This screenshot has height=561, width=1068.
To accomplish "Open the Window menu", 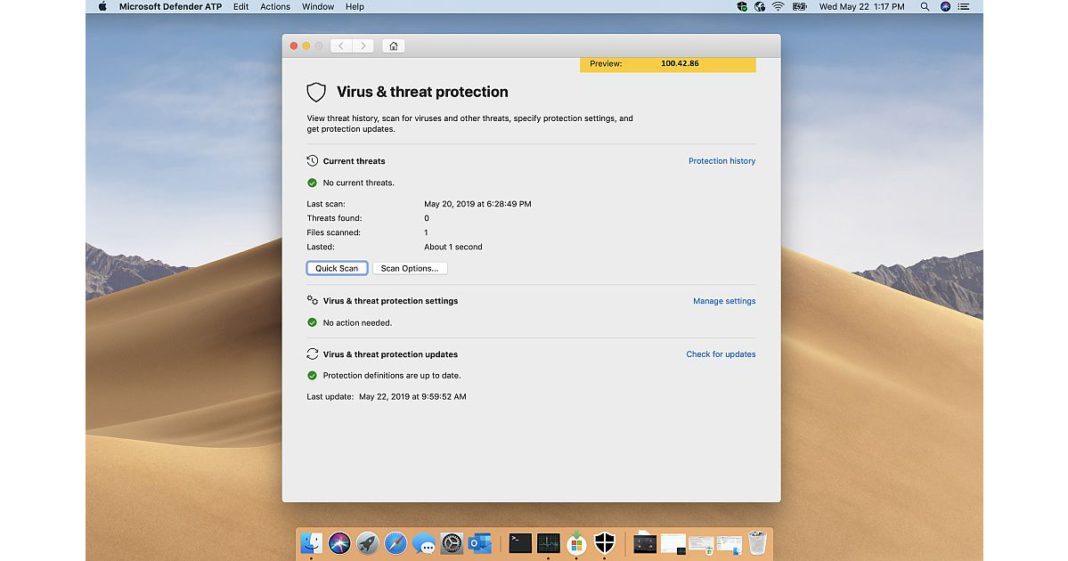I will tap(318, 7).
